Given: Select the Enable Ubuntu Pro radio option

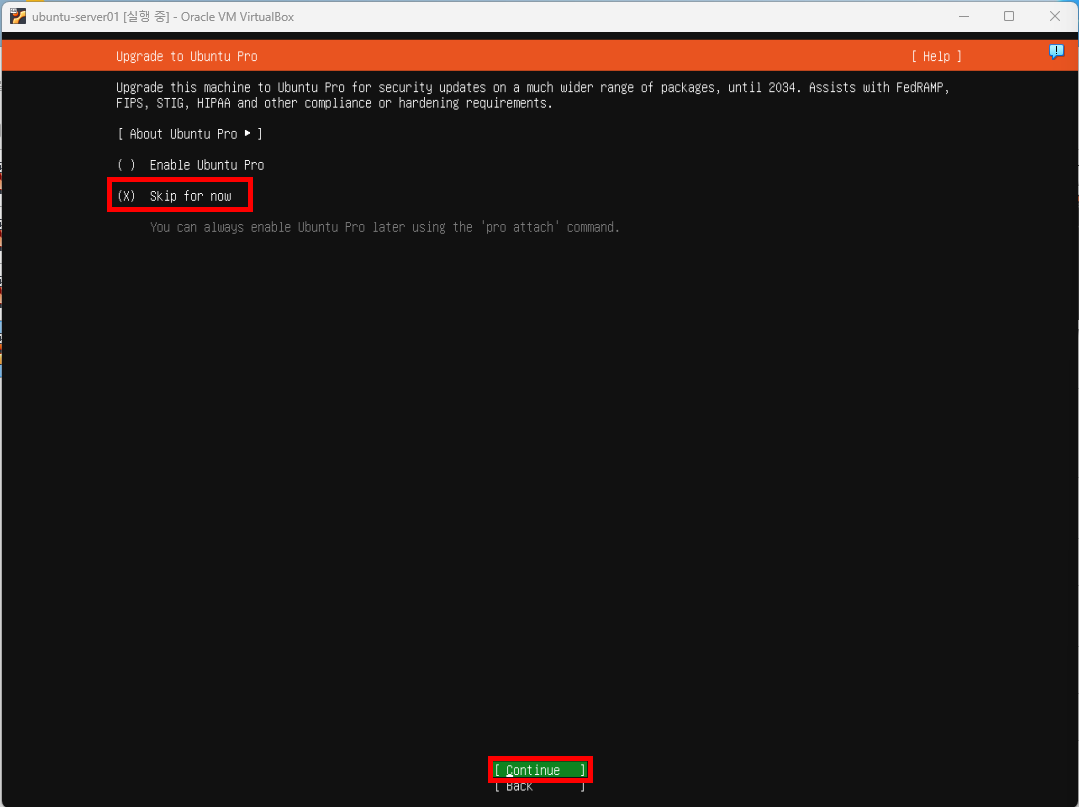Looking at the screenshot, I should click(191, 165).
